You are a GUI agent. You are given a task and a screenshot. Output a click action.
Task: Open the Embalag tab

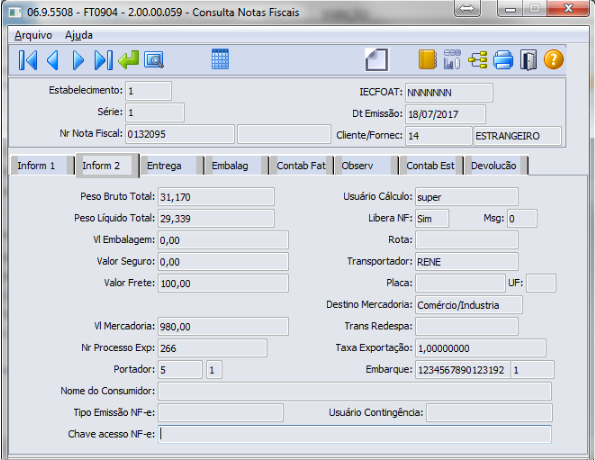tap(236, 165)
